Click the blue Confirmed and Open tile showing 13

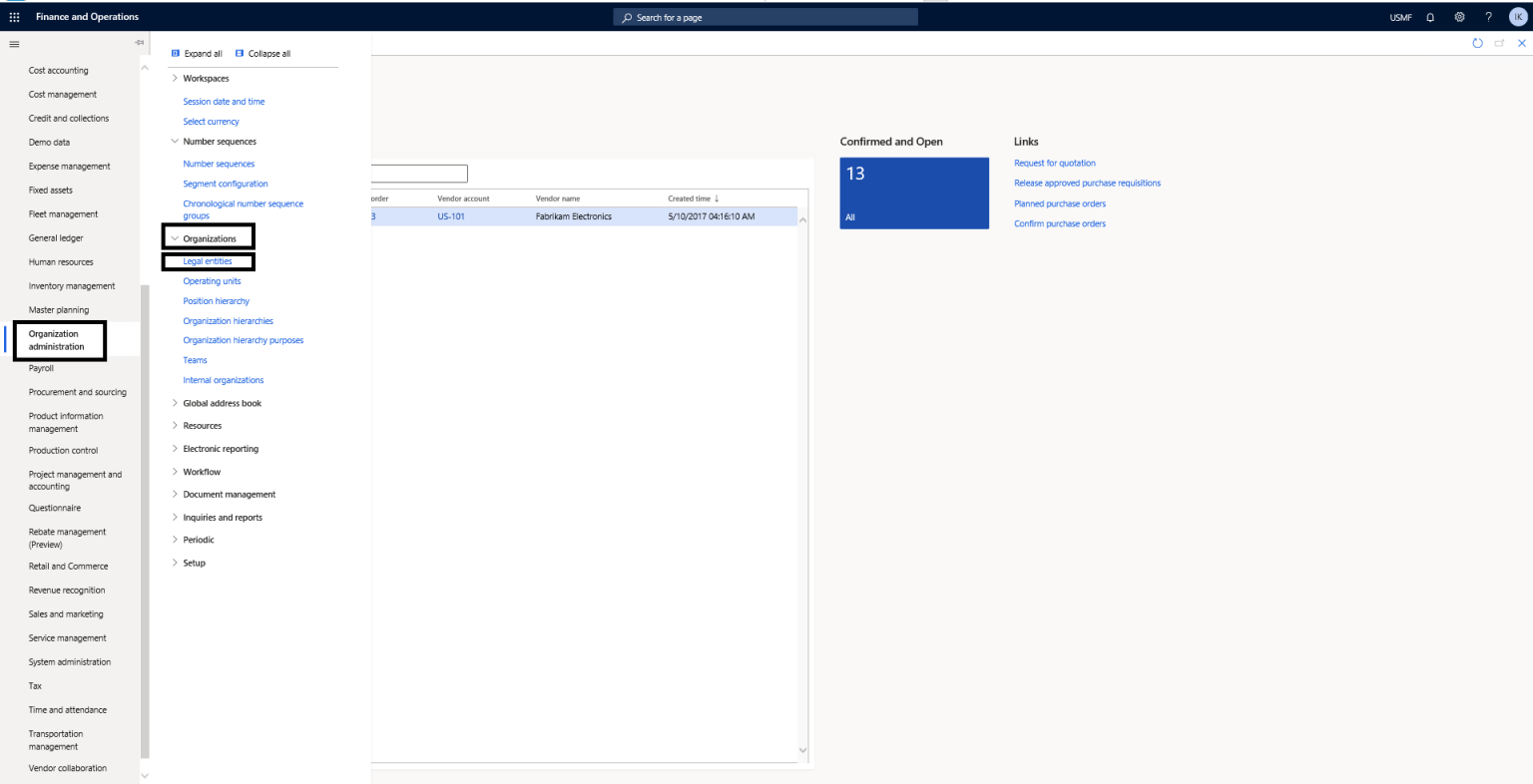(x=913, y=193)
